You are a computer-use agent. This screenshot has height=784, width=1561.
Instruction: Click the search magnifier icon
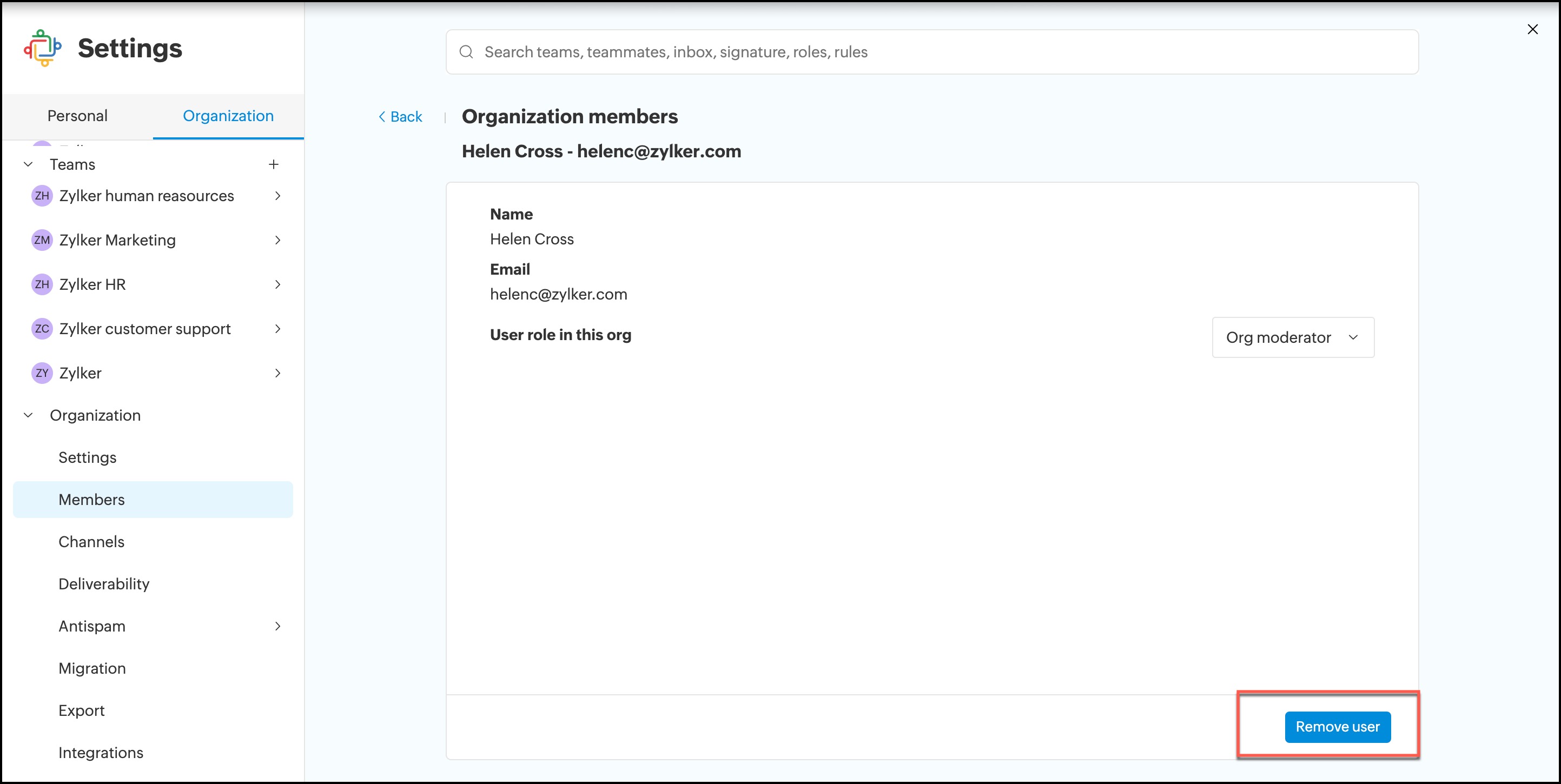(465, 52)
